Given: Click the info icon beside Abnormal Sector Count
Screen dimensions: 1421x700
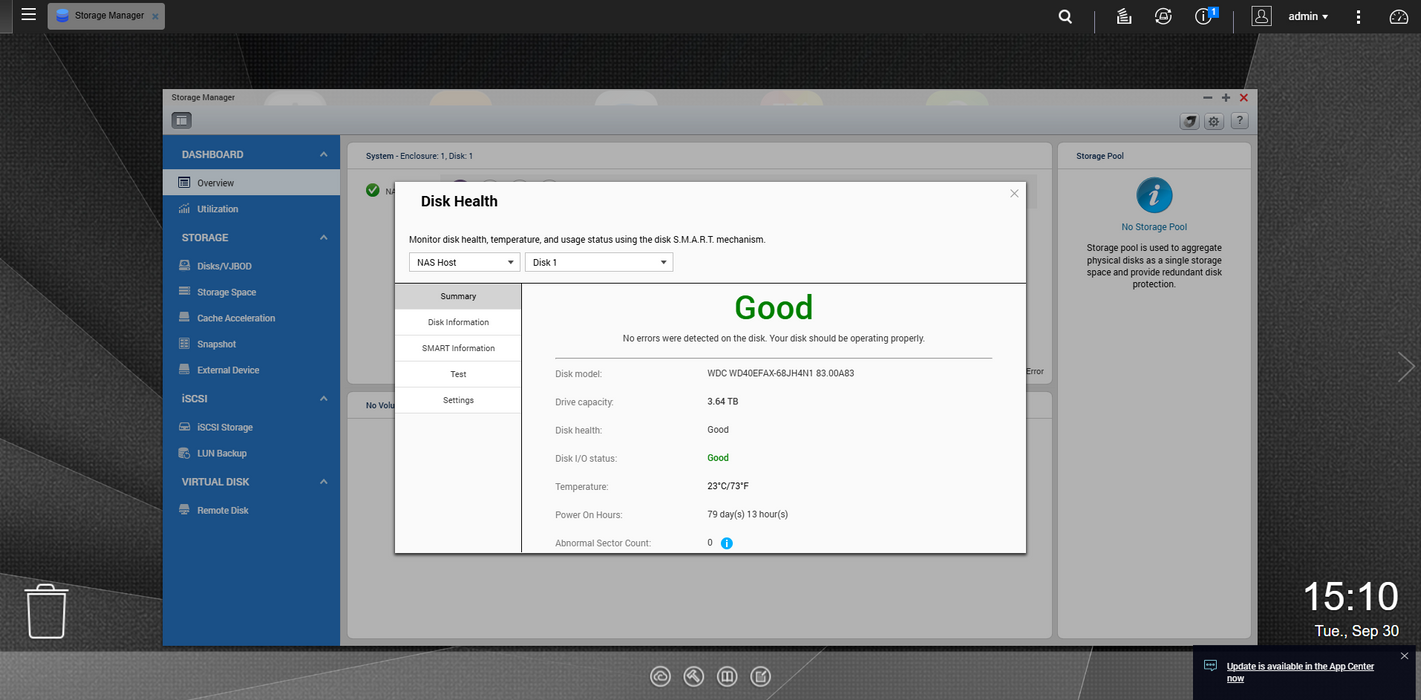Looking at the screenshot, I should tap(727, 543).
